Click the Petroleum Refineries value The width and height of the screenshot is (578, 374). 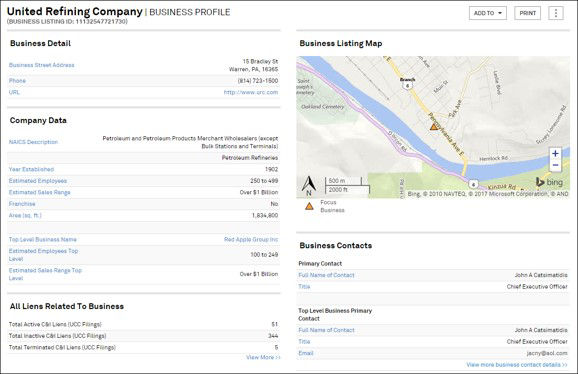click(250, 158)
